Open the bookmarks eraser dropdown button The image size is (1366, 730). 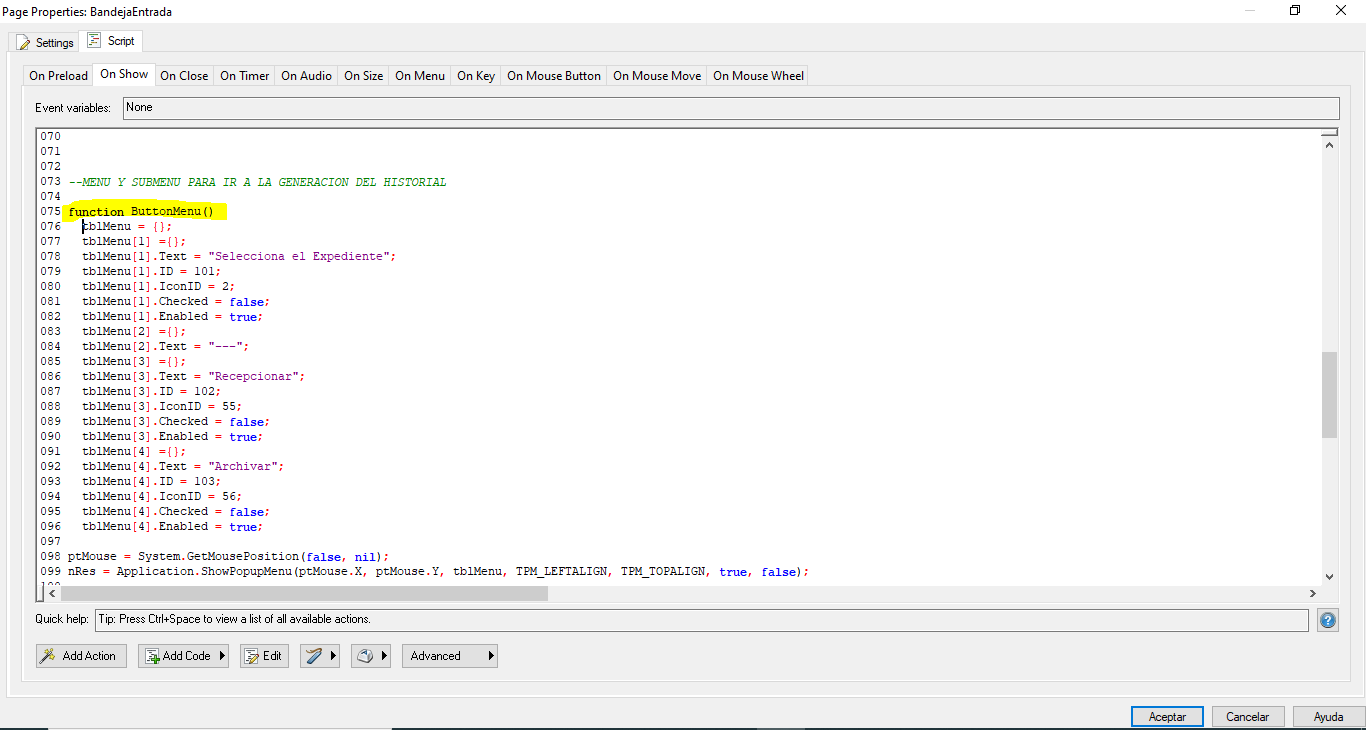pos(370,656)
